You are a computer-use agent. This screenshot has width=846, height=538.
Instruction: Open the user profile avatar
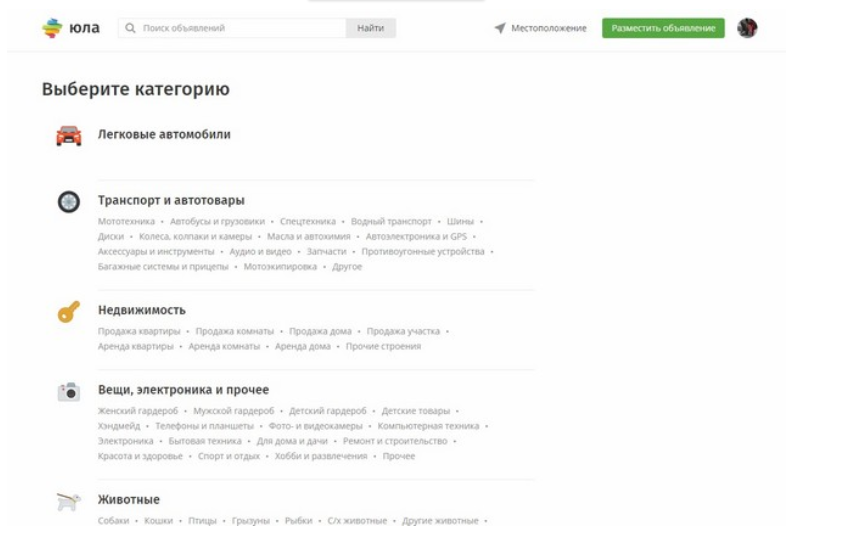point(747,28)
